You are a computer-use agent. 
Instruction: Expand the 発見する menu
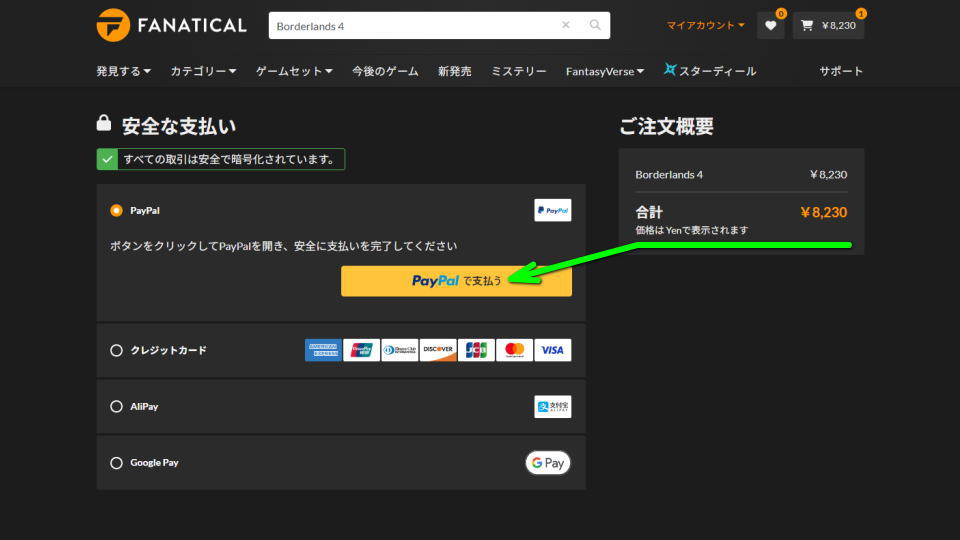pos(123,71)
